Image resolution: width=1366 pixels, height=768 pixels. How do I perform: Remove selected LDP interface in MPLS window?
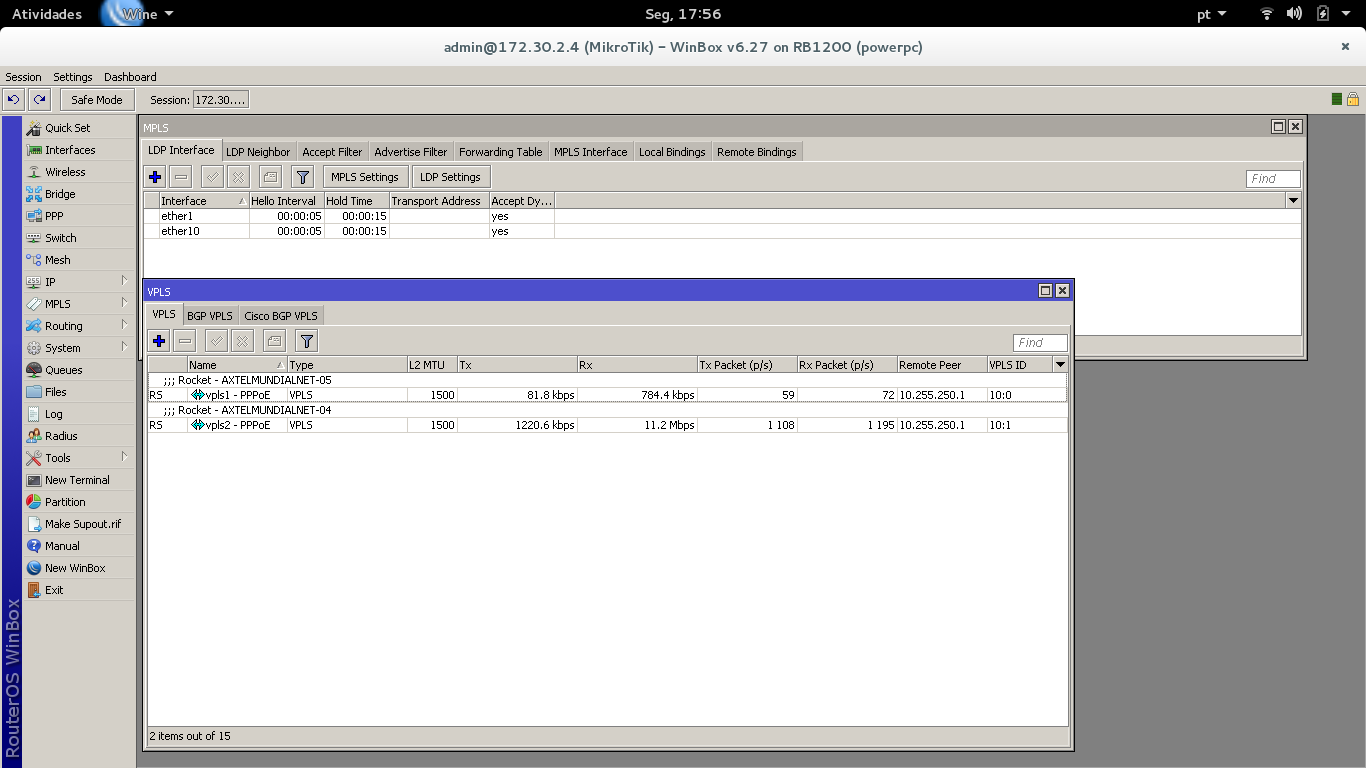click(181, 177)
